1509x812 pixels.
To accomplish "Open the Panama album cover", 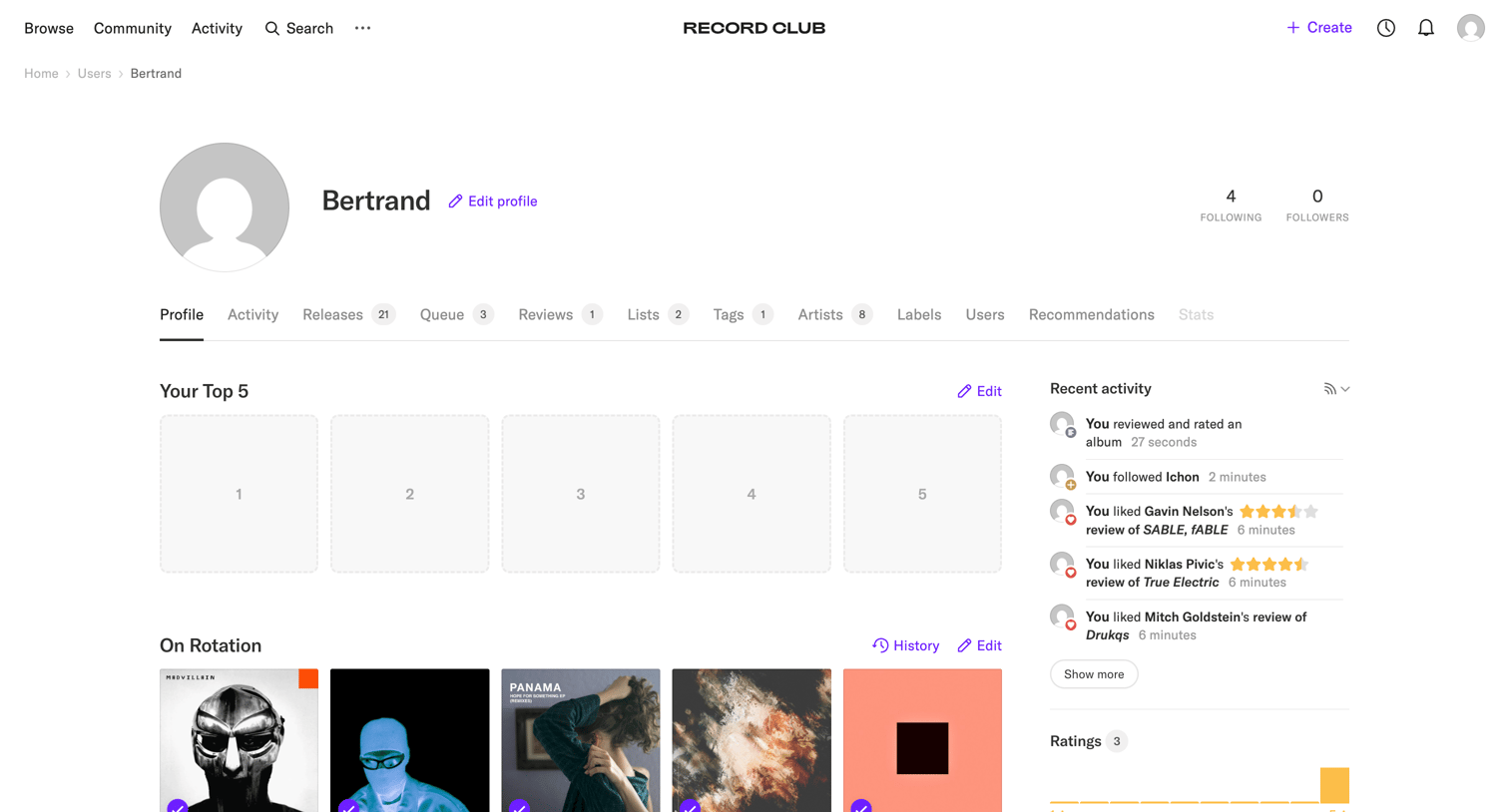I will (581, 740).
